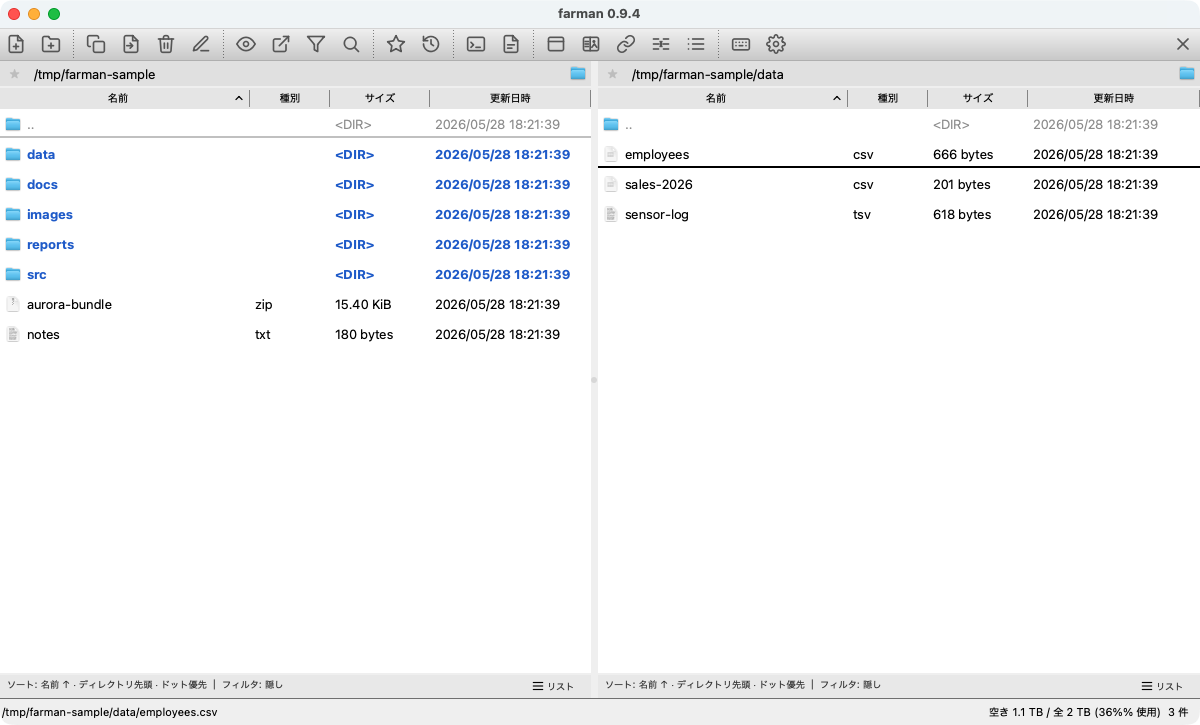Click the '618 bytes' size cell
Image resolution: width=1200 pixels, height=725 pixels.
[962, 214]
